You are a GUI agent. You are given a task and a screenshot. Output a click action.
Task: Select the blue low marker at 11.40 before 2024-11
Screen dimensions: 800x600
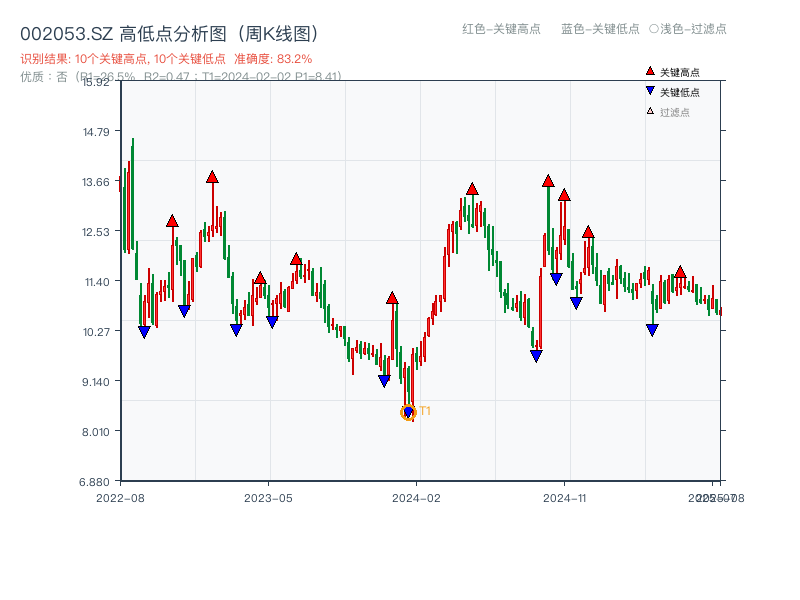point(556,279)
